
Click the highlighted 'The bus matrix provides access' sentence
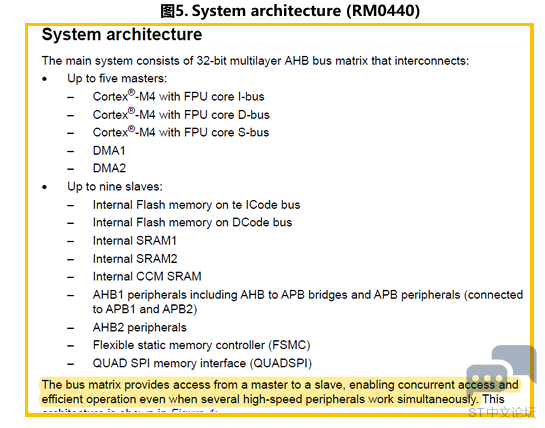pyautogui.click(x=280, y=392)
